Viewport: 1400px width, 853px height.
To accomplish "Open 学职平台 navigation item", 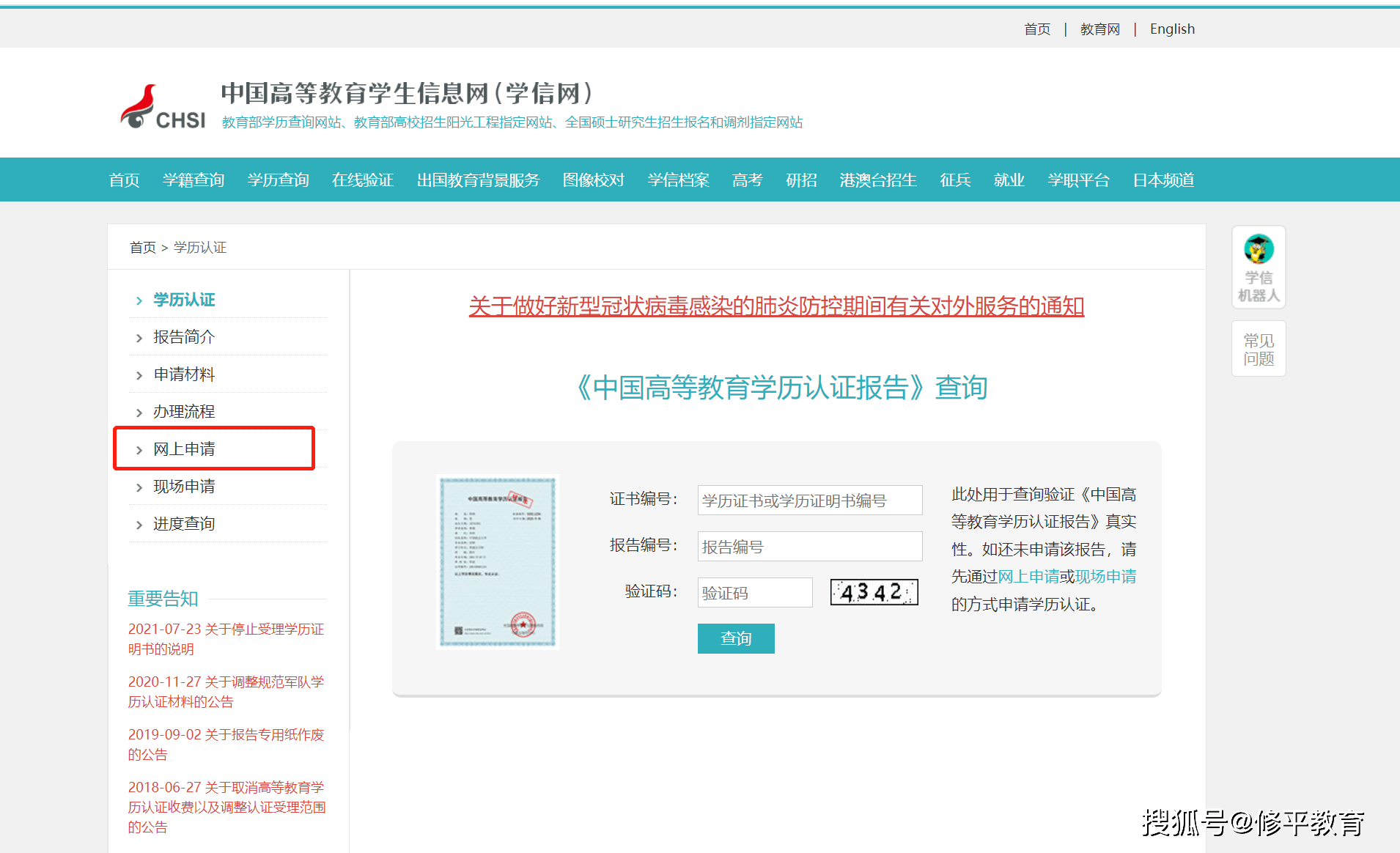I will [1079, 180].
